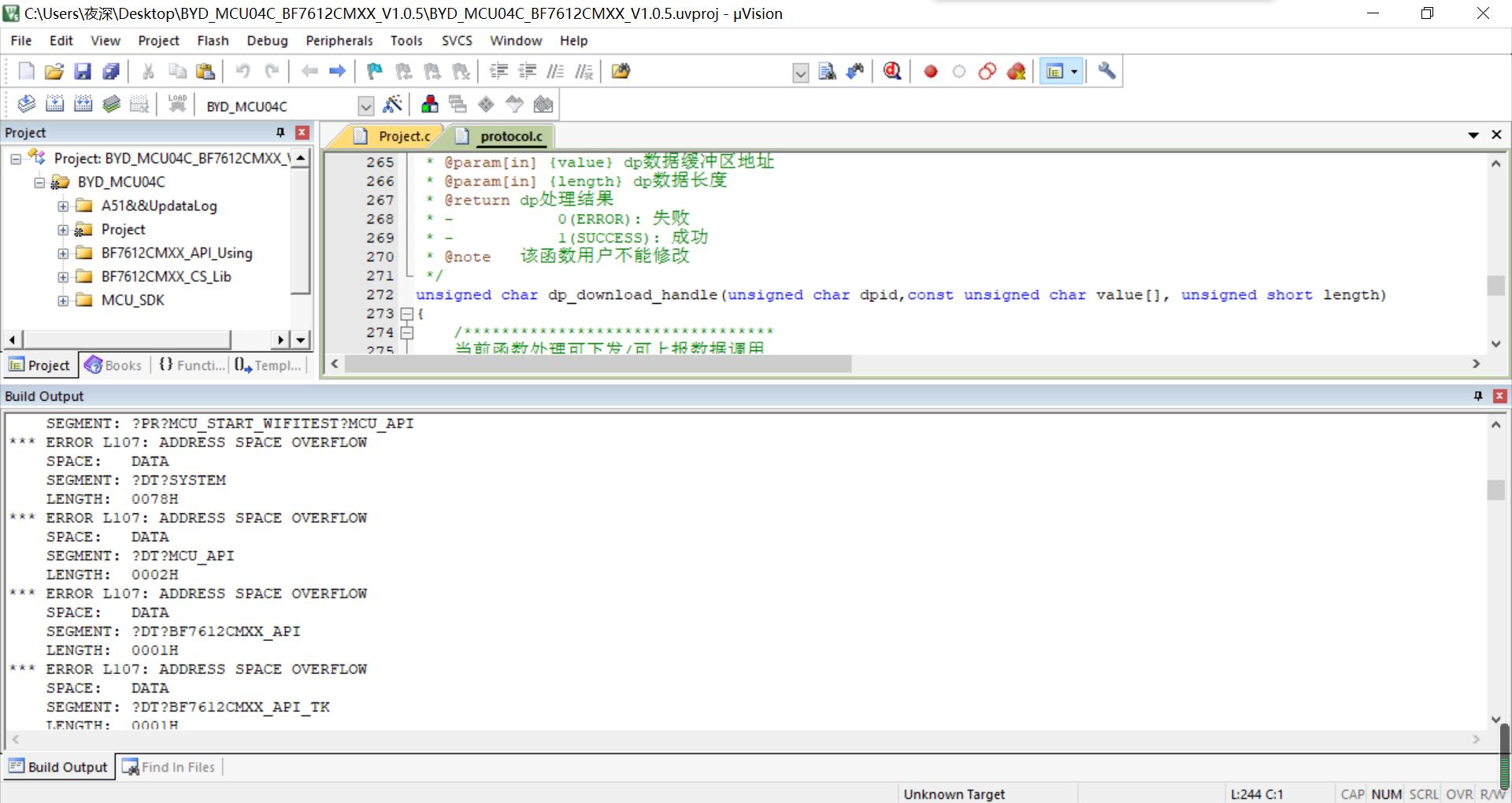The height and width of the screenshot is (803, 1512).
Task: Expand the Project group folder
Action: click(x=63, y=230)
